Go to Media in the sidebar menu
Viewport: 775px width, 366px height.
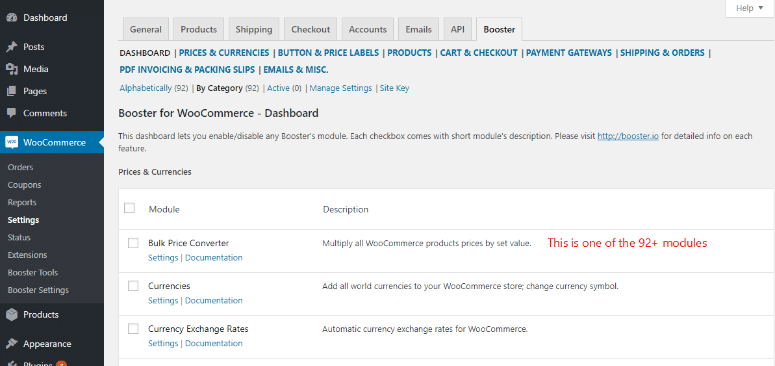click(36, 69)
